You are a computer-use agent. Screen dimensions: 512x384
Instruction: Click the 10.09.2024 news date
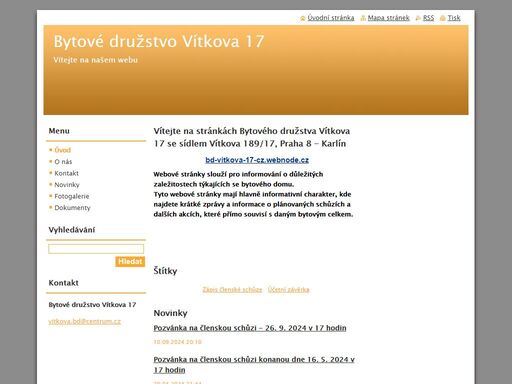pyautogui.click(x=178, y=342)
